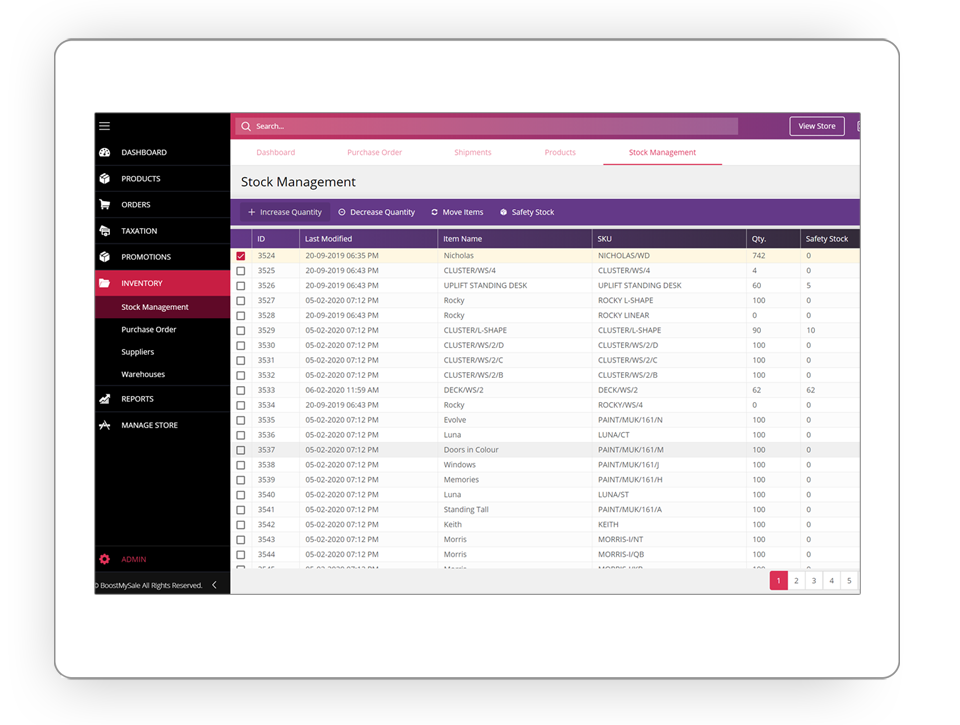Click the Orders cart icon
The width and height of the screenshot is (960, 725).
(105, 205)
